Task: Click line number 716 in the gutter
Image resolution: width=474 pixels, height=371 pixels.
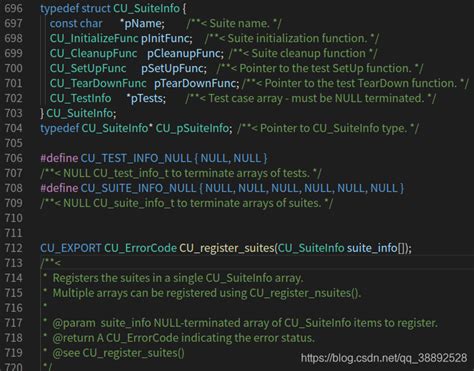Action: (x=13, y=308)
